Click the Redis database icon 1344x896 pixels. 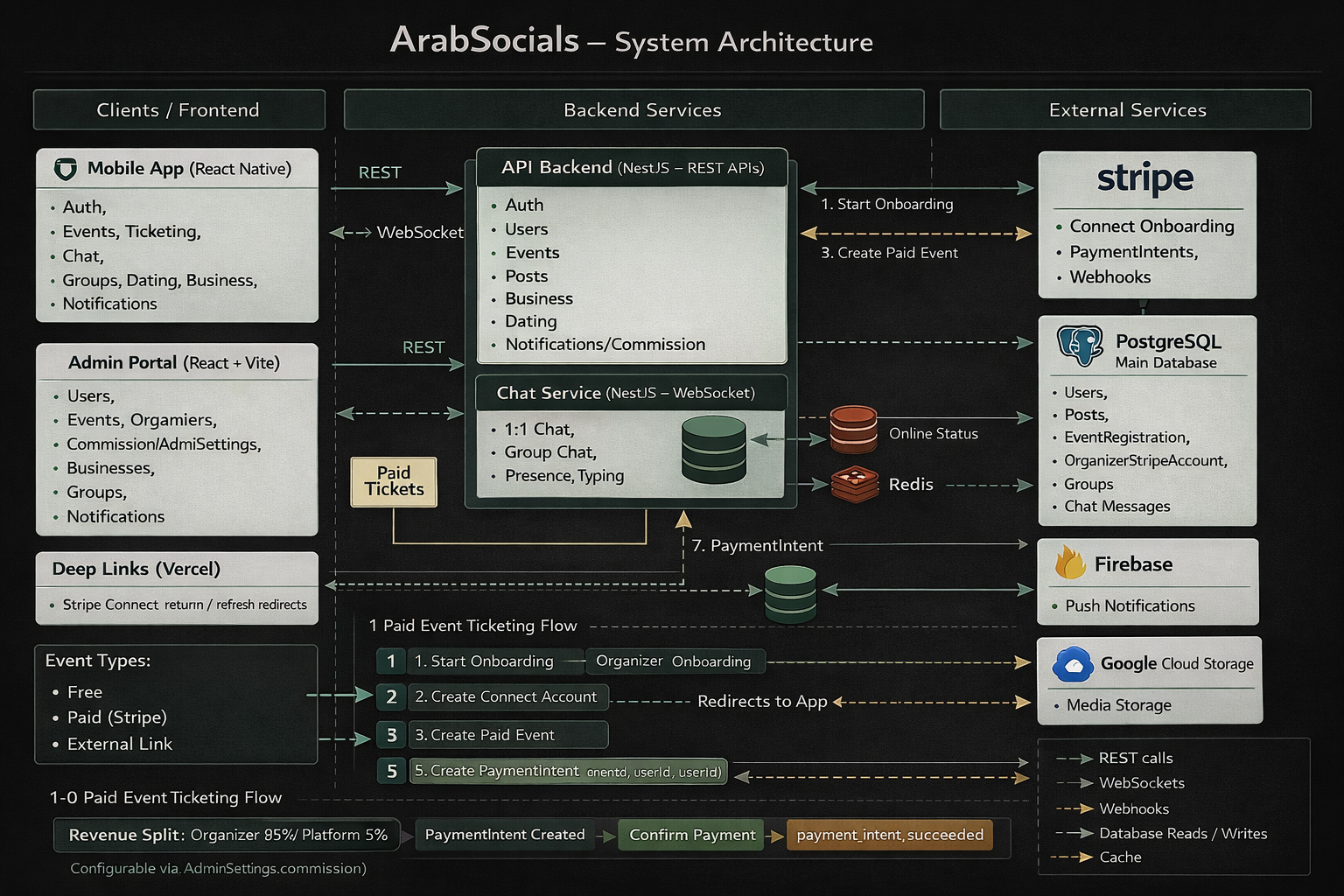(x=854, y=484)
